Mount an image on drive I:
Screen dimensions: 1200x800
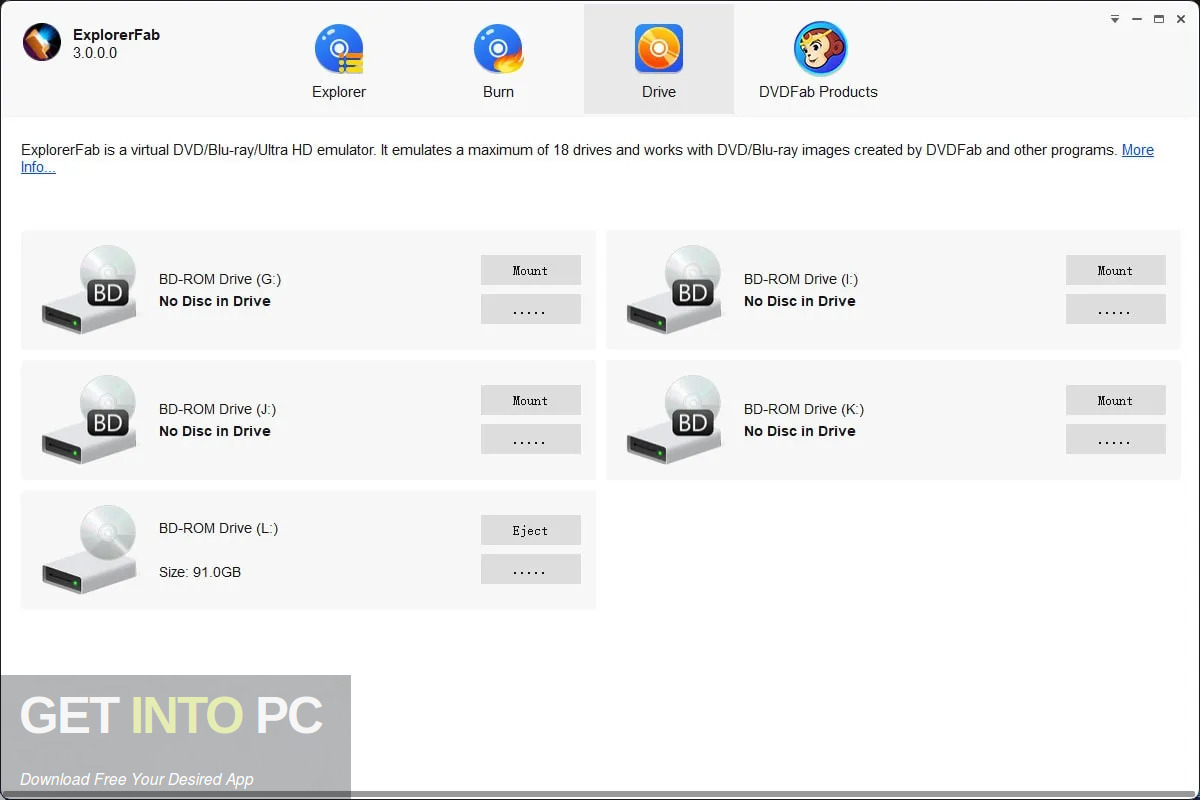tap(1116, 270)
